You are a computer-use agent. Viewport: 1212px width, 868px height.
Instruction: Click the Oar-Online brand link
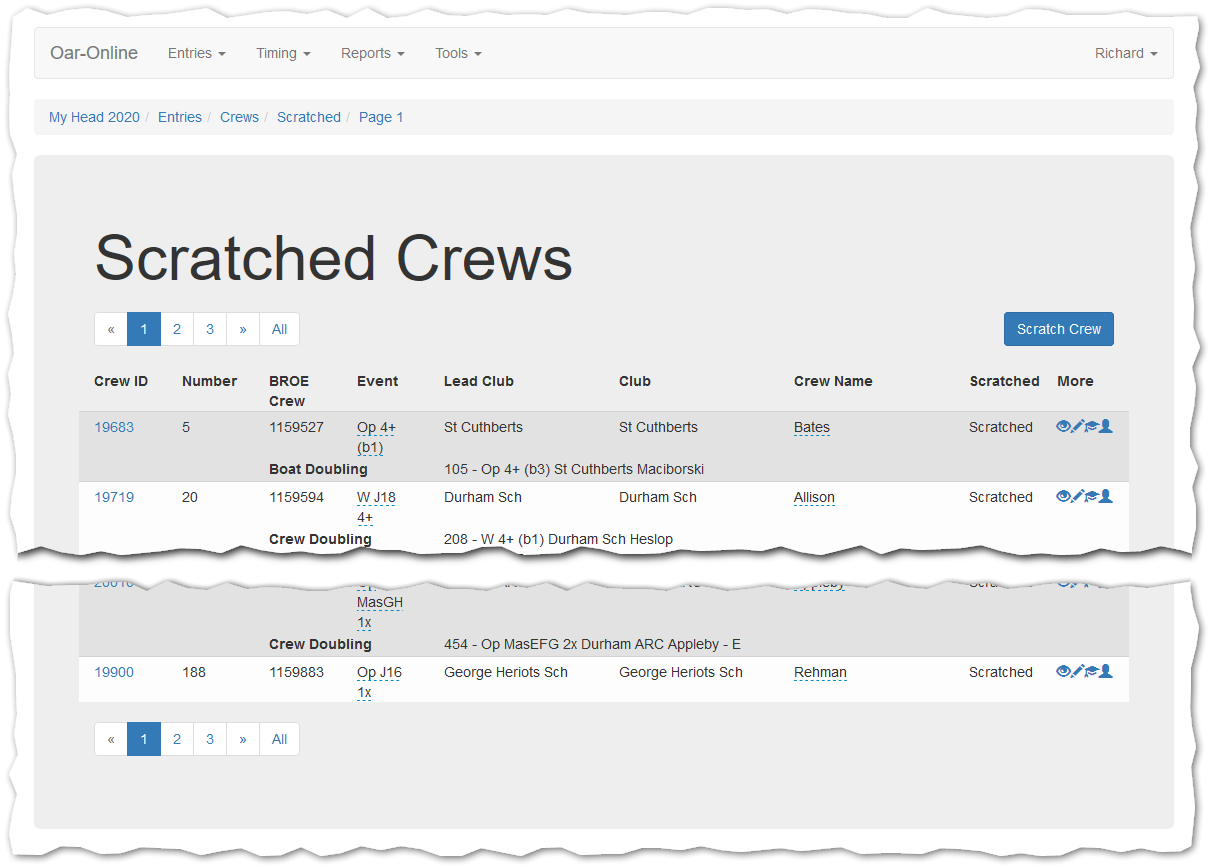94,53
